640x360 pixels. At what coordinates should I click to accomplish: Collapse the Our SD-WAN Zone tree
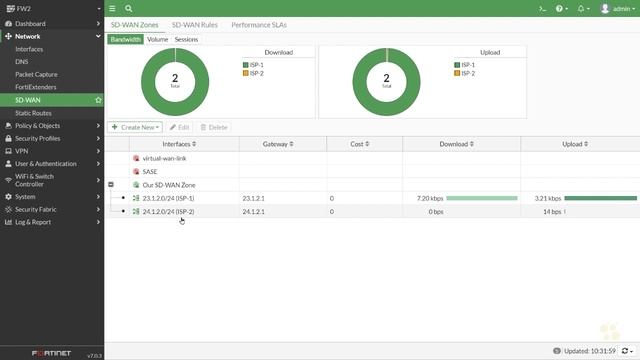(111, 184)
